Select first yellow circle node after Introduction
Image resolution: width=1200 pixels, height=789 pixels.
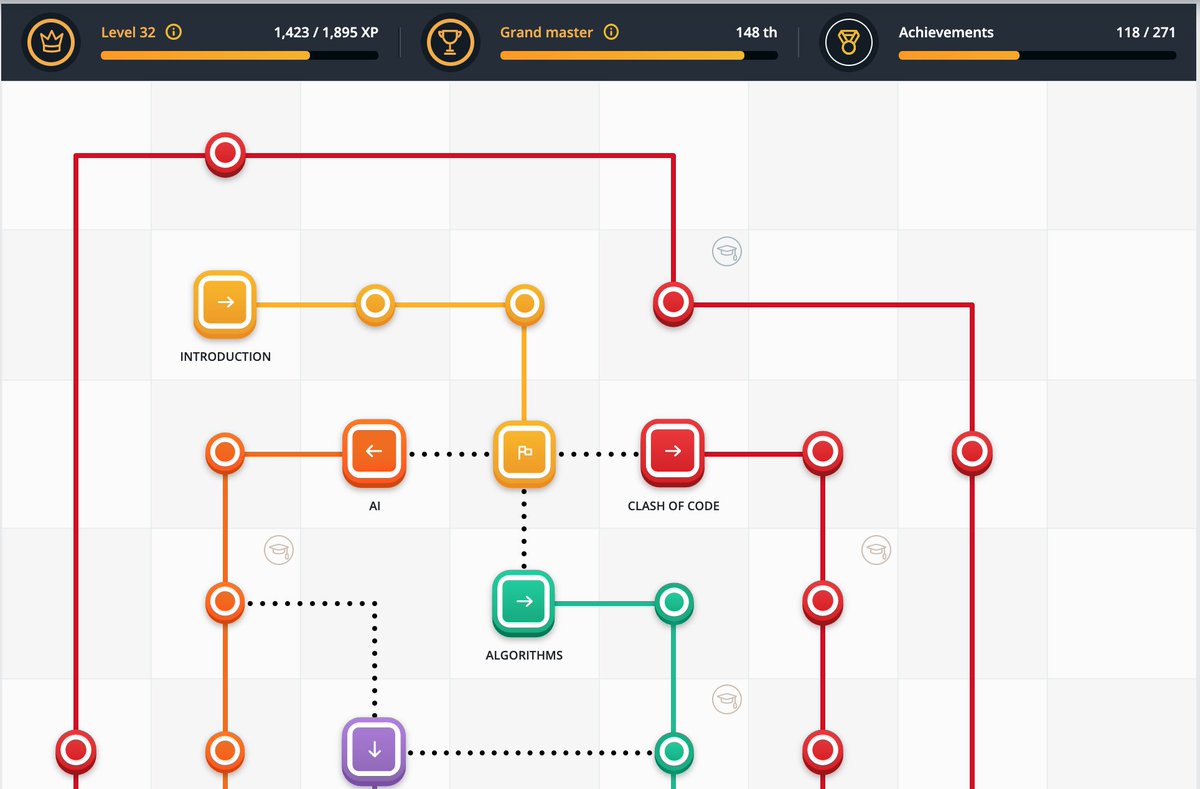pyautogui.click(x=375, y=304)
